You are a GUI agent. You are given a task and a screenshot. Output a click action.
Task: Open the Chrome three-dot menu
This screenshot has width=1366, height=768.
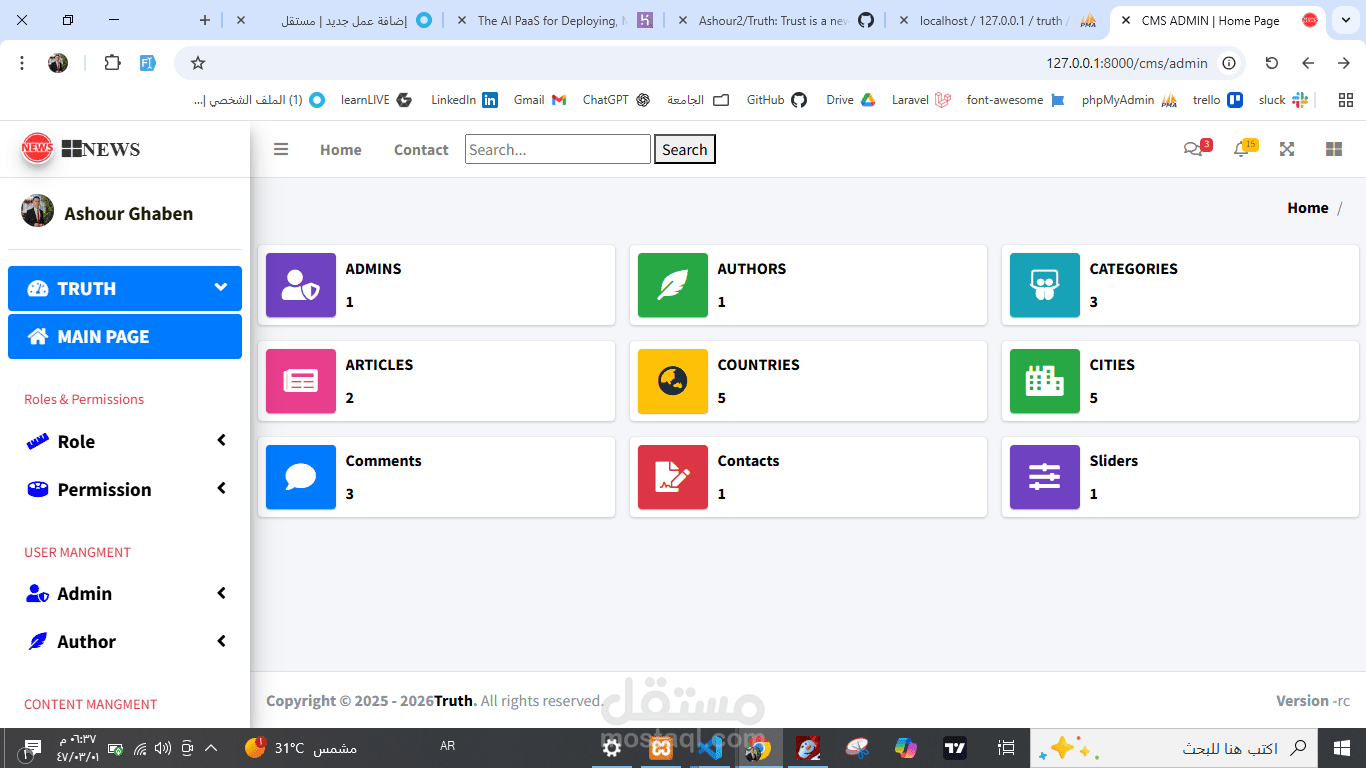click(22, 63)
